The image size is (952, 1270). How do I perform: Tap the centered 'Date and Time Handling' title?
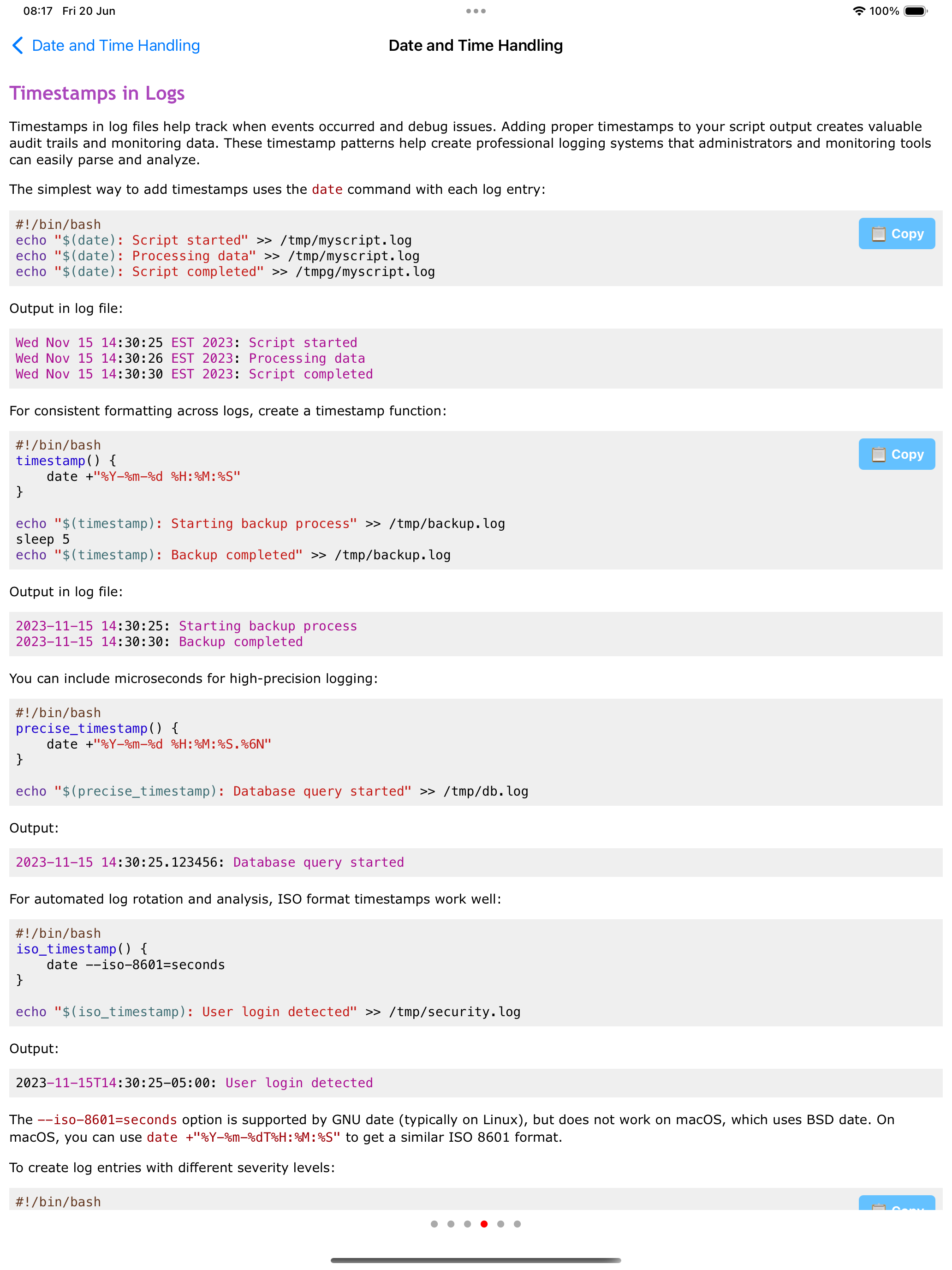click(476, 45)
